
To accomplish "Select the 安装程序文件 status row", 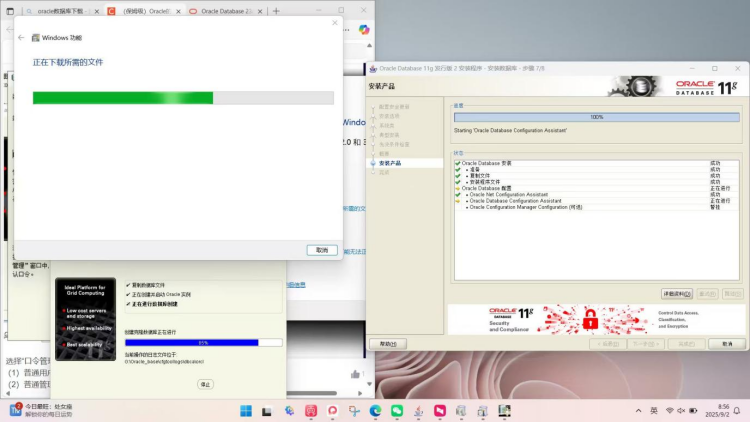I will pos(596,182).
